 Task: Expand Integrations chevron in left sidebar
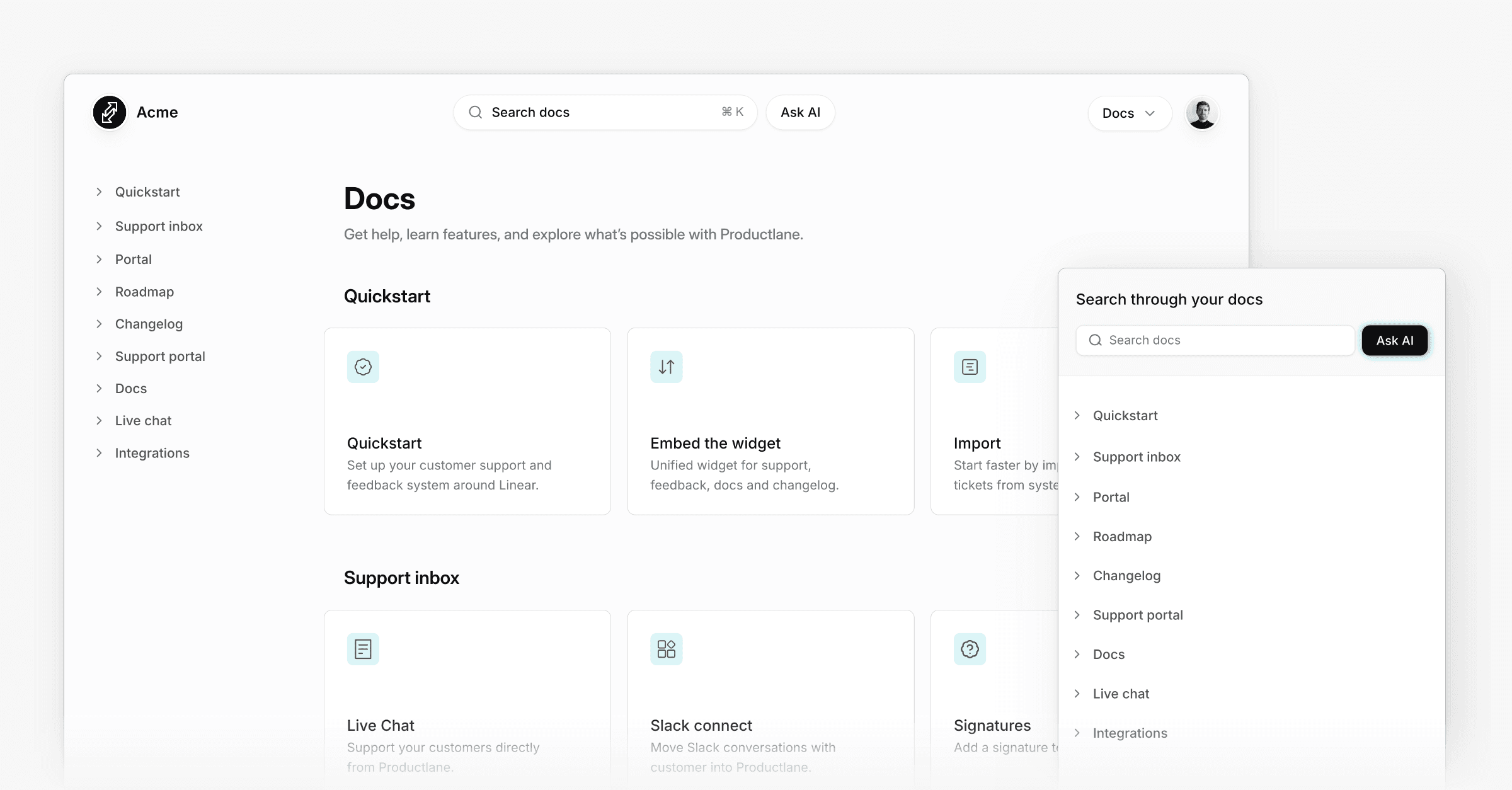tap(99, 453)
